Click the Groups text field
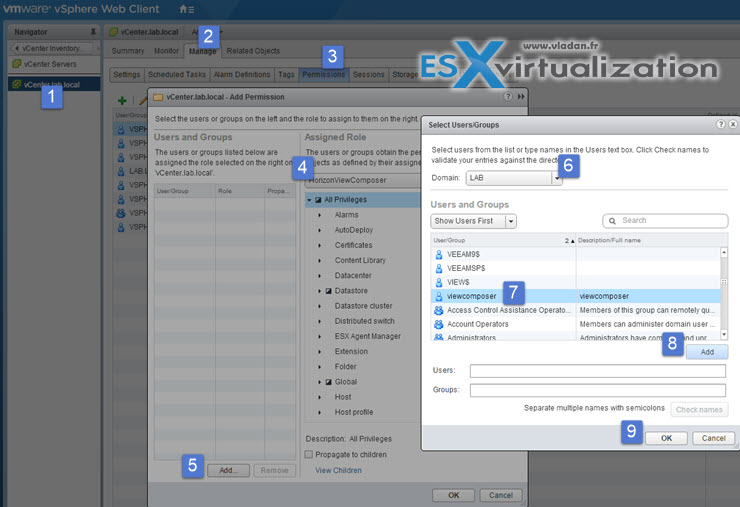The height and width of the screenshot is (507, 740). pos(597,390)
